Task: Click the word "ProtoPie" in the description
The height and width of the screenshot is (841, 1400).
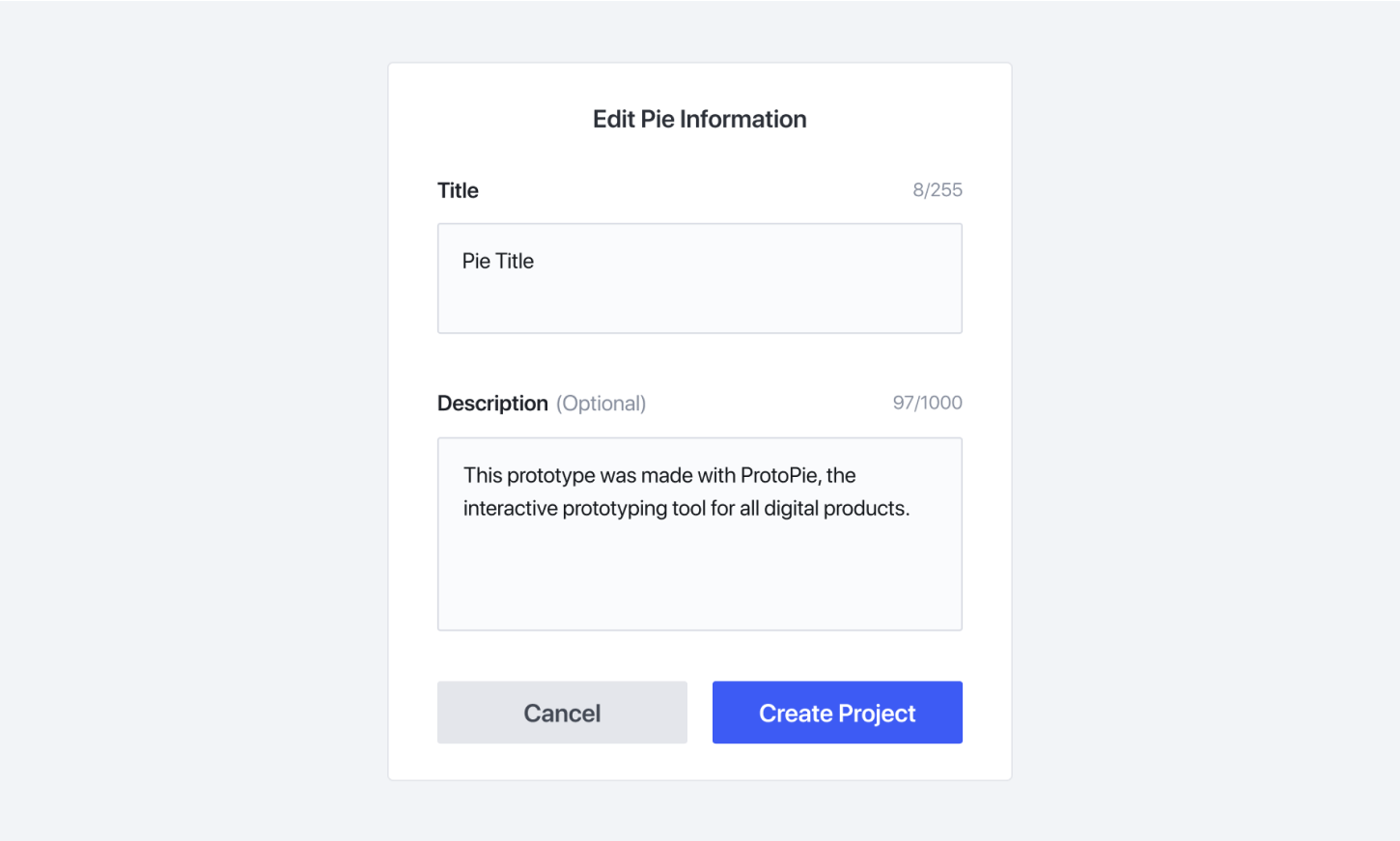Action: 780,475
